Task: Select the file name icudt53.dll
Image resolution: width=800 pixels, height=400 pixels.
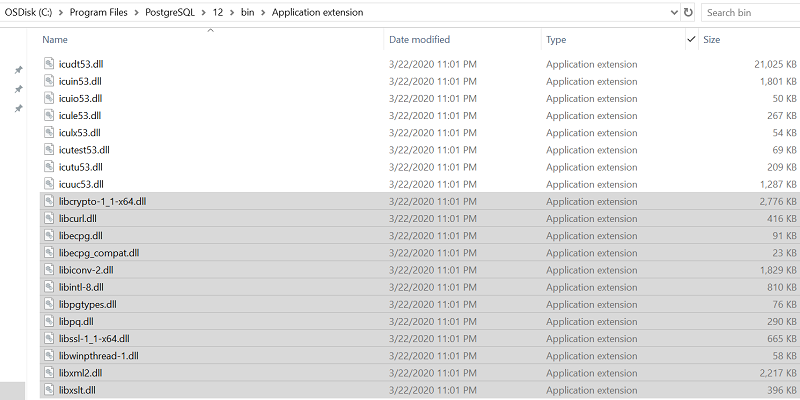Action: [x=81, y=64]
